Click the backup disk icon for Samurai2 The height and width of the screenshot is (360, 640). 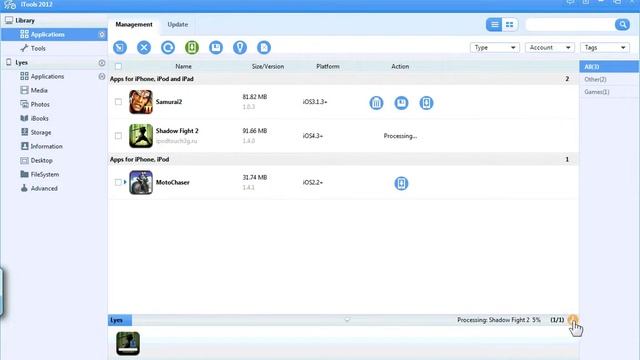pos(401,103)
